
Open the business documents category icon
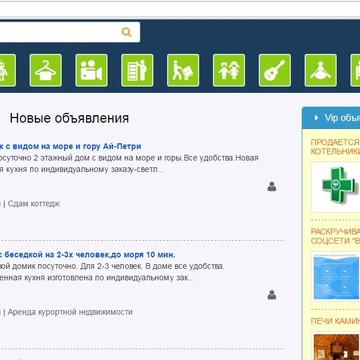[137, 70]
